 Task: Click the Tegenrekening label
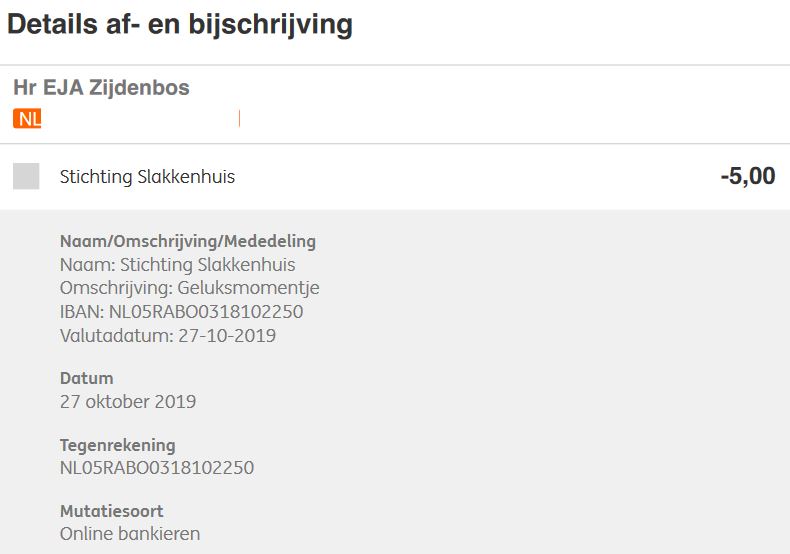(x=118, y=445)
